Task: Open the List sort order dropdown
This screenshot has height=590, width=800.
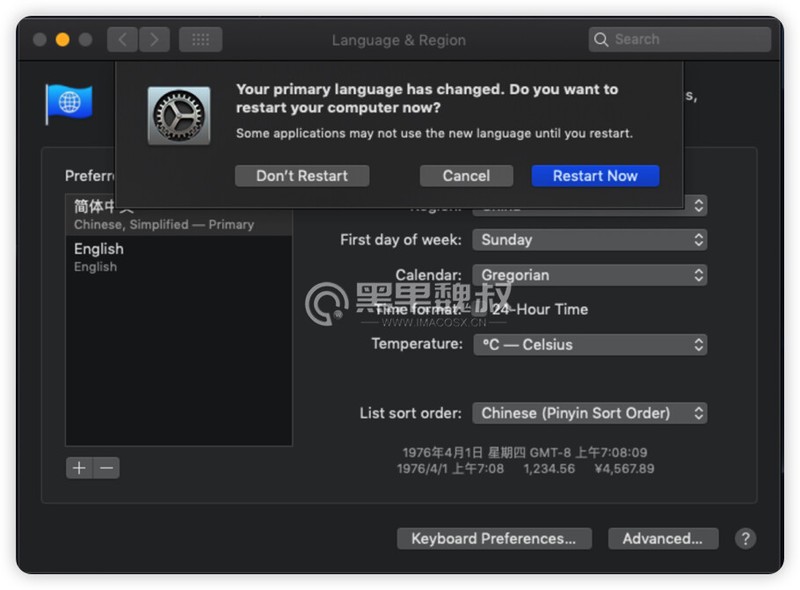Action: click(589, 413)
